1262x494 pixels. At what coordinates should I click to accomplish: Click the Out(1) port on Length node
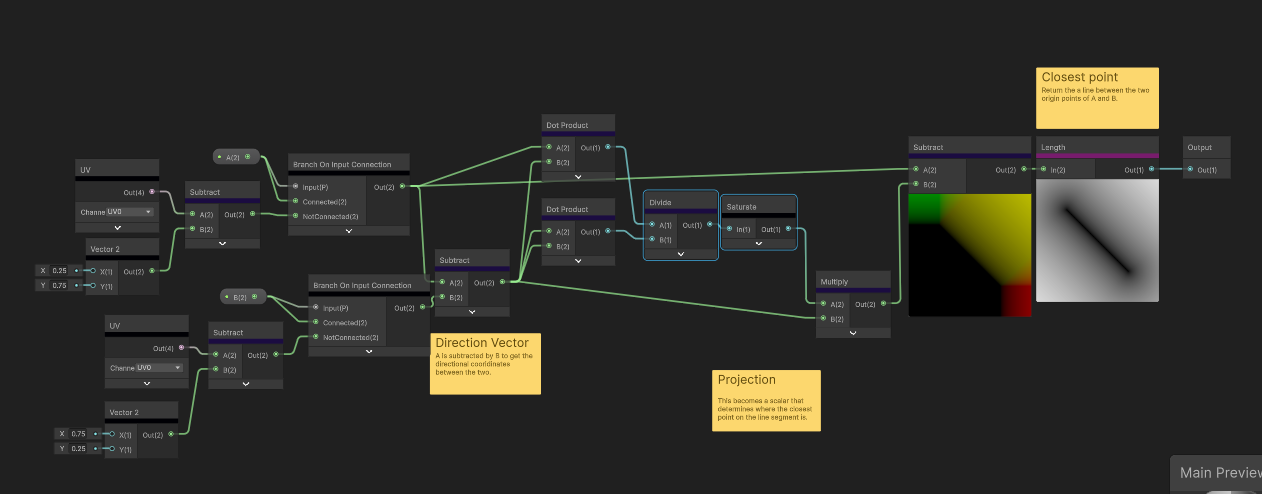click(1151, 170)
